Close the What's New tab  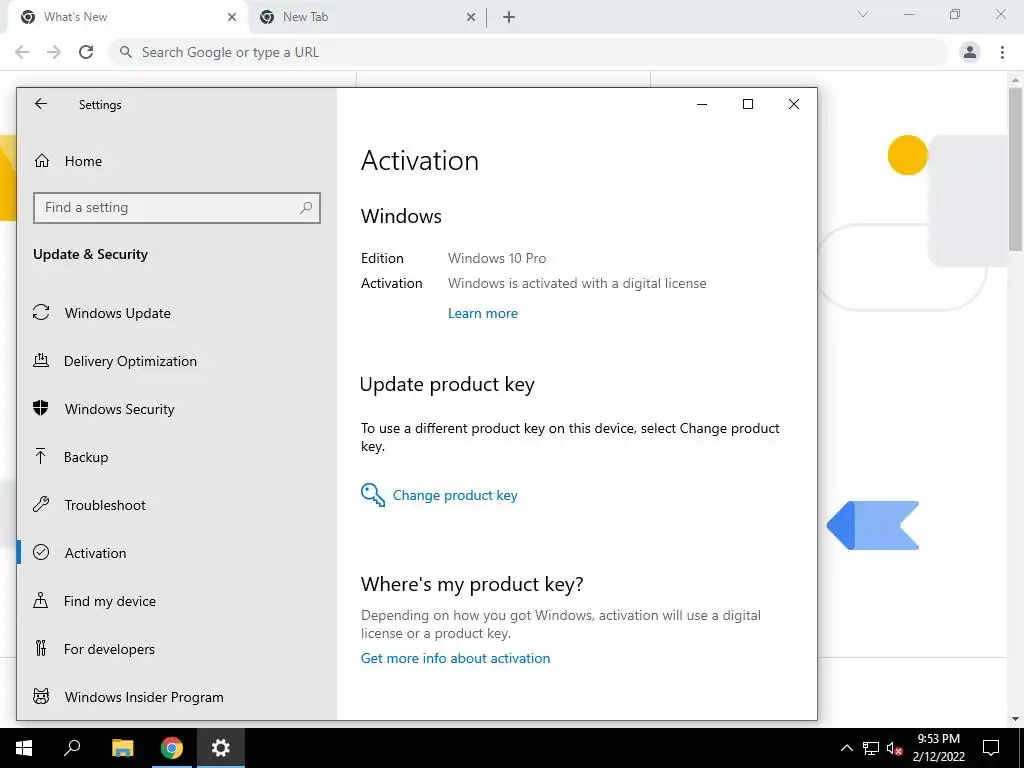pos(232,17)
